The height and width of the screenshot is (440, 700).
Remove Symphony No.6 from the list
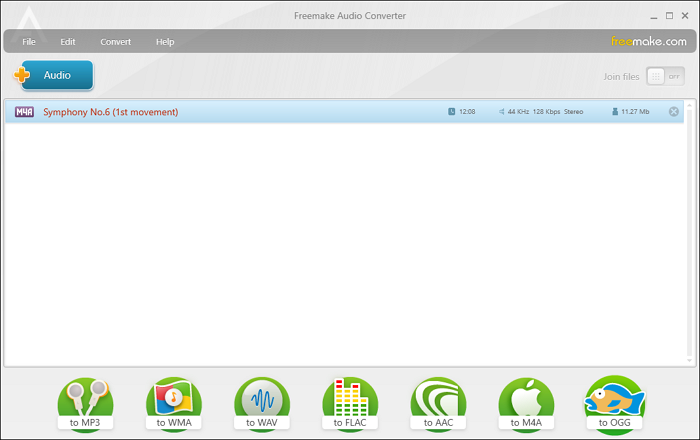coord(673,112)
